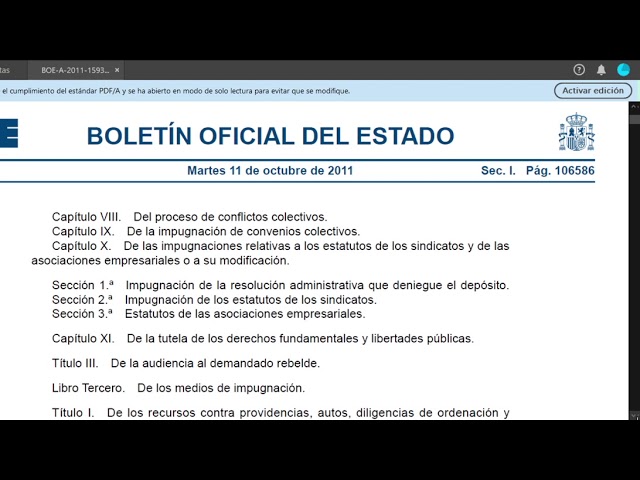The image size is (640, 480).
Task: Click the line Capítulo VIII. Del proceso de conflictos colectivos
Action: tap(189, 217)
